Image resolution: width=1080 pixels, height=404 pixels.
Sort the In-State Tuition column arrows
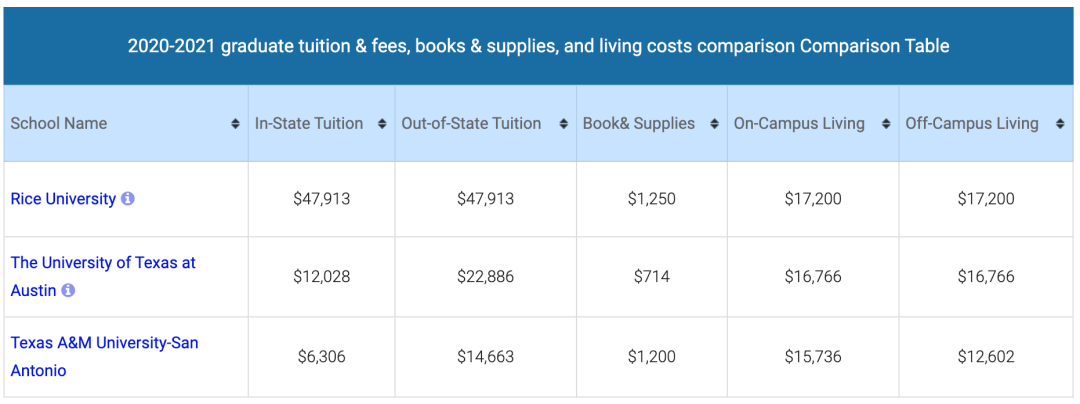click(382, 125)
